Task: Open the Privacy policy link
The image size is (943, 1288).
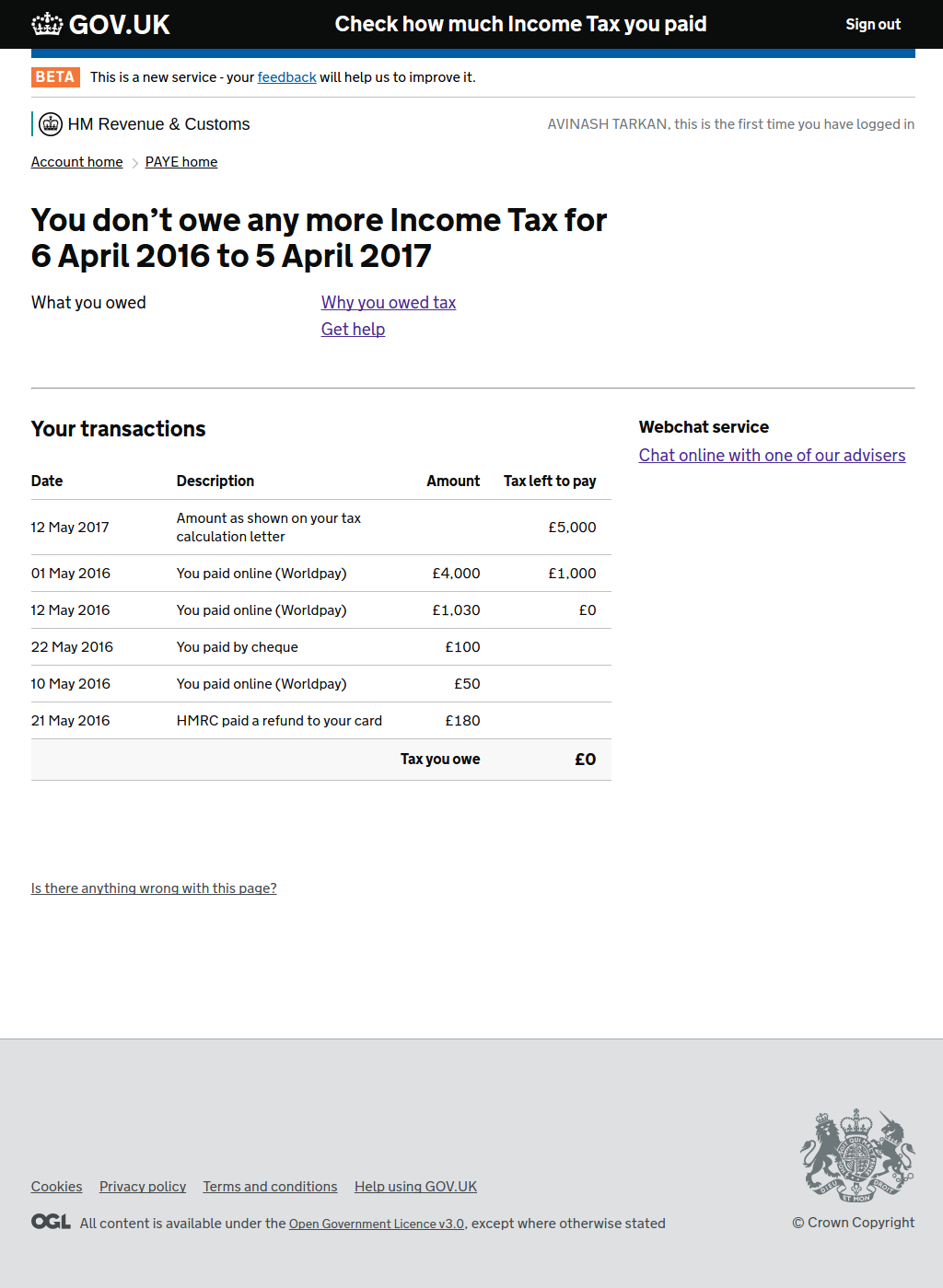Action: click(x=143, y=1187)
